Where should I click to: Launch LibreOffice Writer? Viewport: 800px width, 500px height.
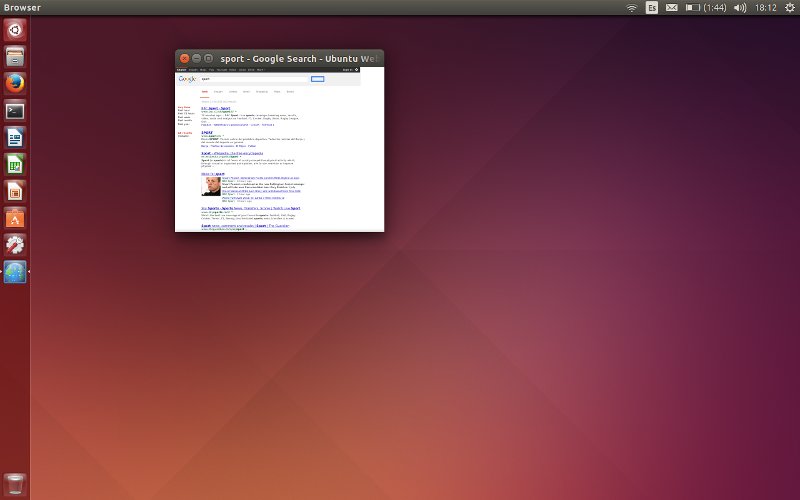(15, 137)
